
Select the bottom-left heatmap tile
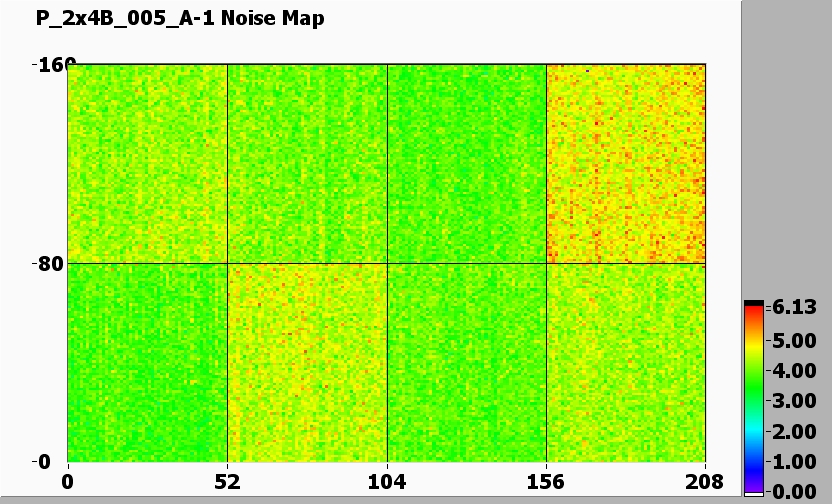(x=147, y=362)
